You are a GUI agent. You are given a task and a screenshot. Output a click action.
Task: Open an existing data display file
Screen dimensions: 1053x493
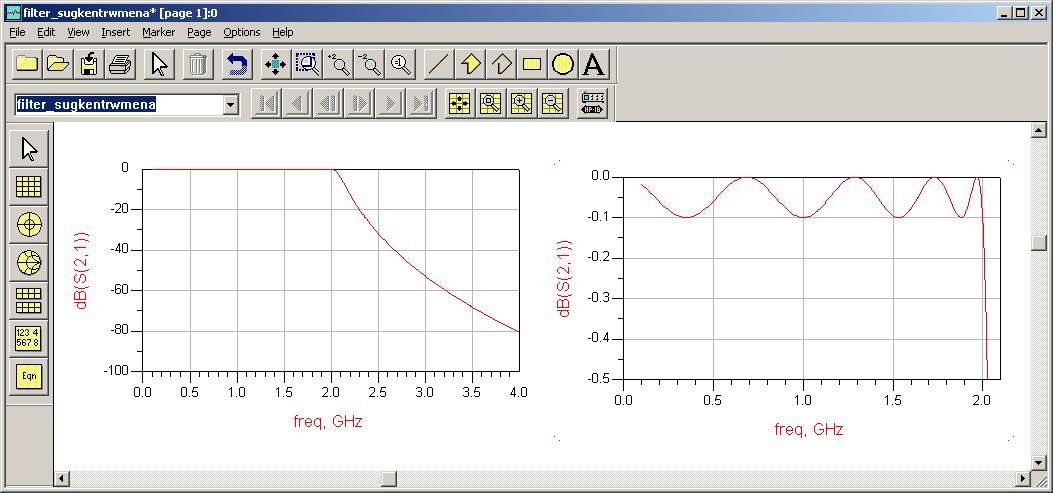point(58,64)
